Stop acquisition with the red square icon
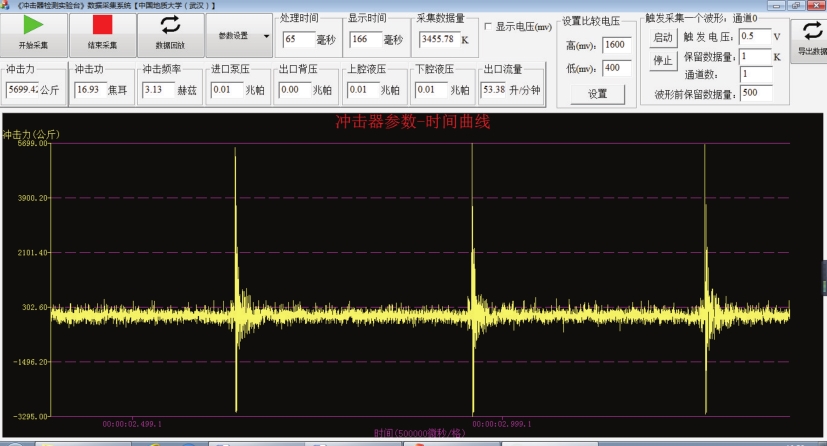 point(102,25)
